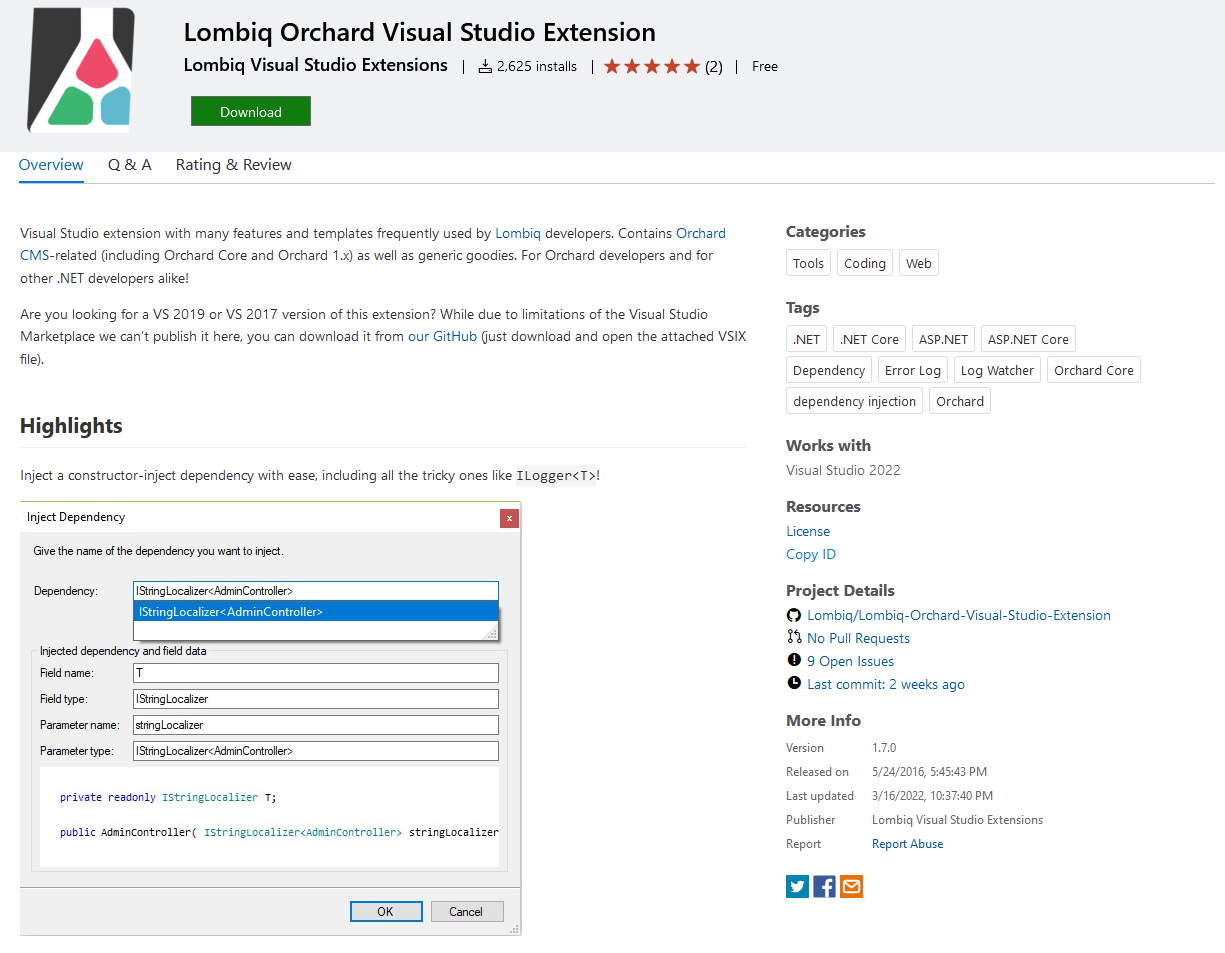Follow the Lombiq link in description
Viewport: 1225px width, 953px height.
518,233
